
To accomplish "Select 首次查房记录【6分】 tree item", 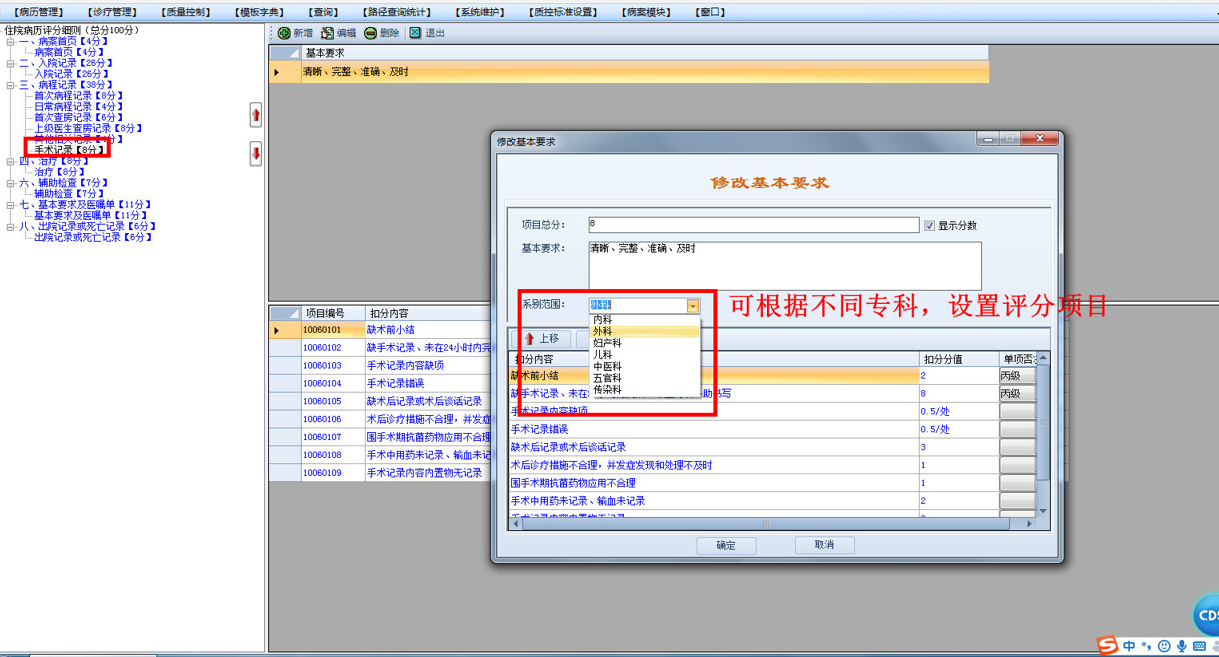I will [79, 118].
